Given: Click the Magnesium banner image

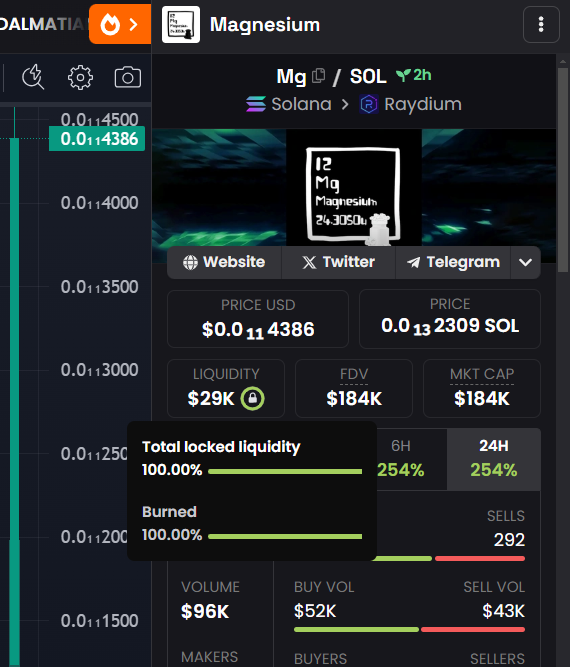Looking at the screenshot, I should pyautogui.click(x=354, y=189).
